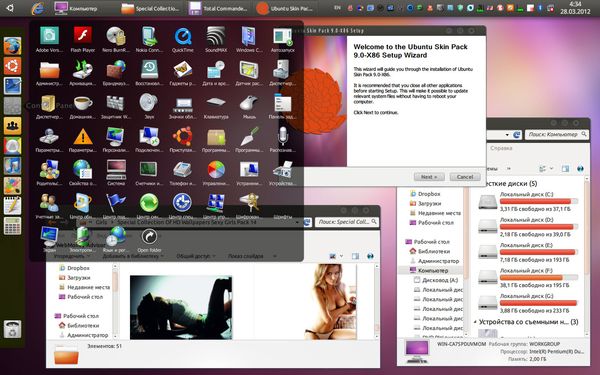Click the usage bar of Локальный диск (F:)
Viewport: 600px width, 375px height.
pos(538,277)
